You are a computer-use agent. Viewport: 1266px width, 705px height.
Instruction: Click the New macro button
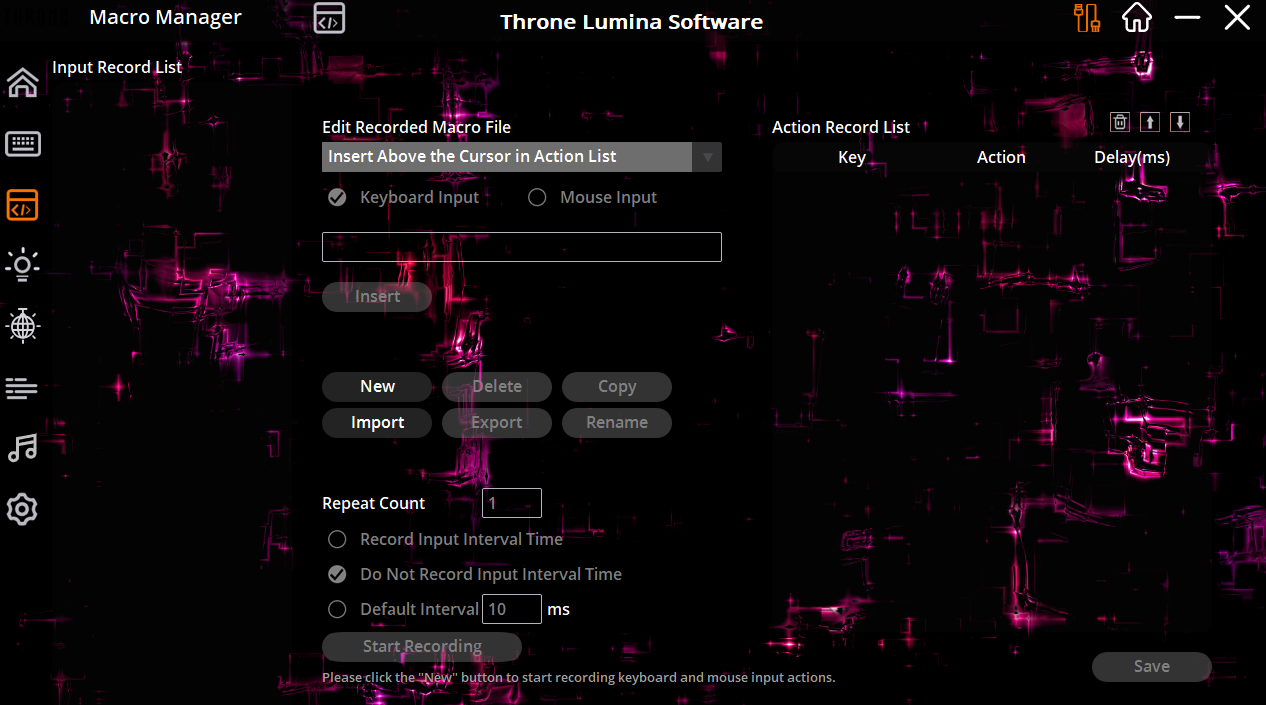click(377, 387)
